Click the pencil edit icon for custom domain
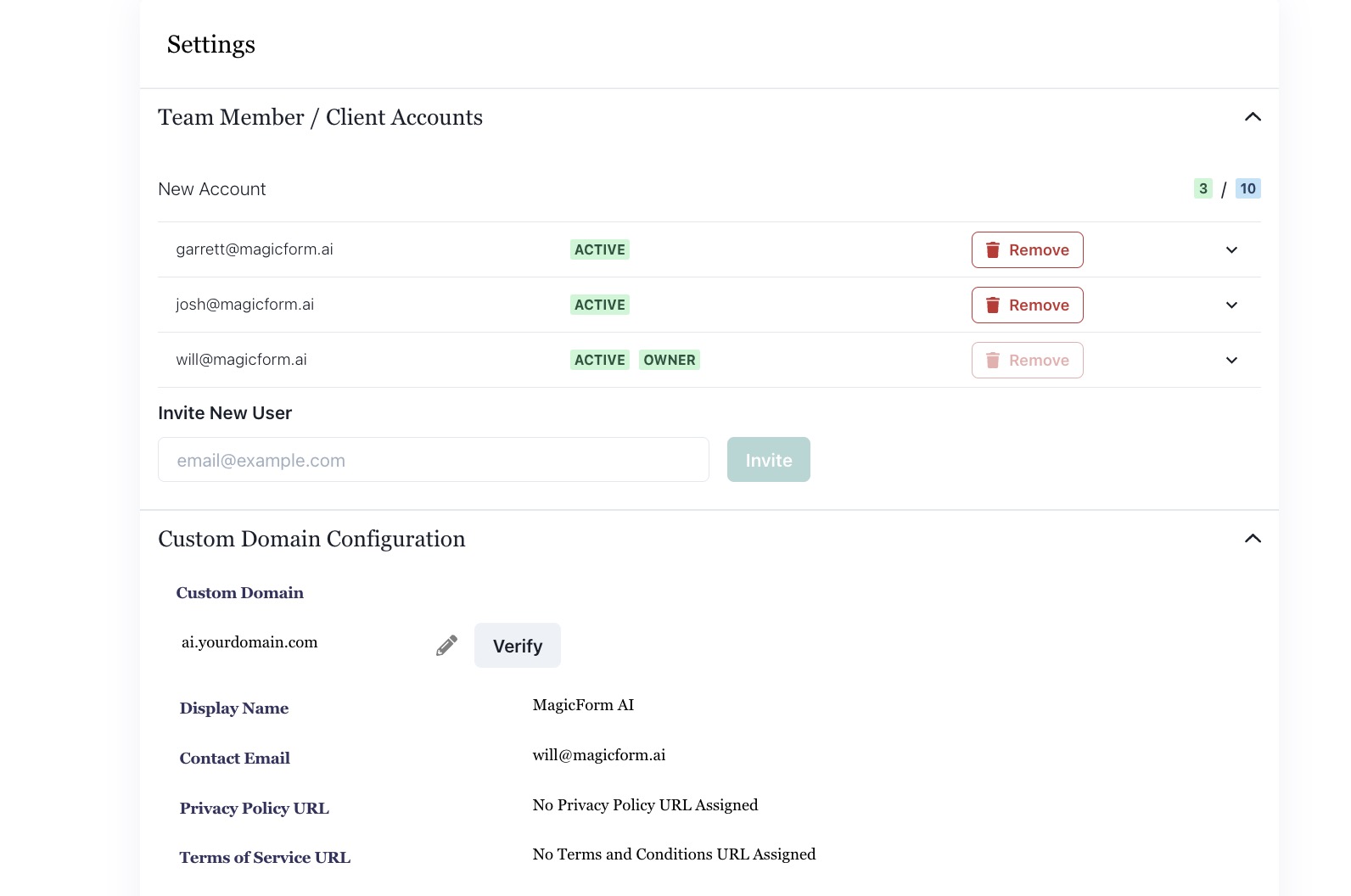1351x896 pixels. point(446,646)
